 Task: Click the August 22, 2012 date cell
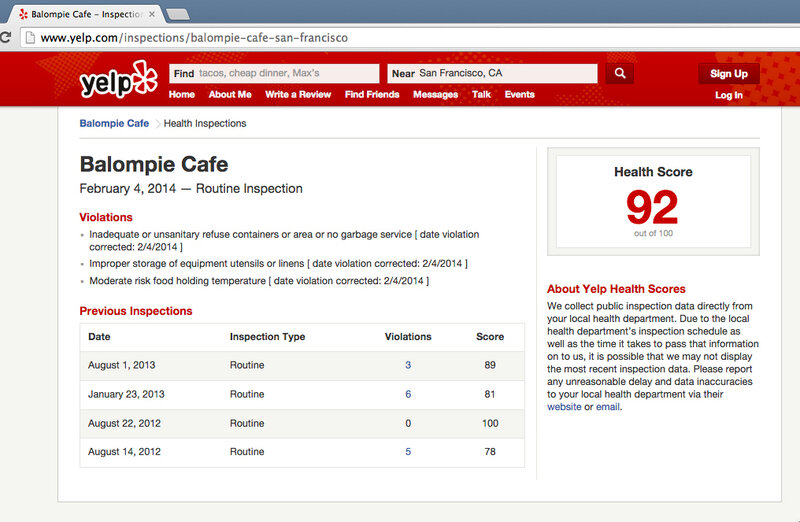pos(124,424)
